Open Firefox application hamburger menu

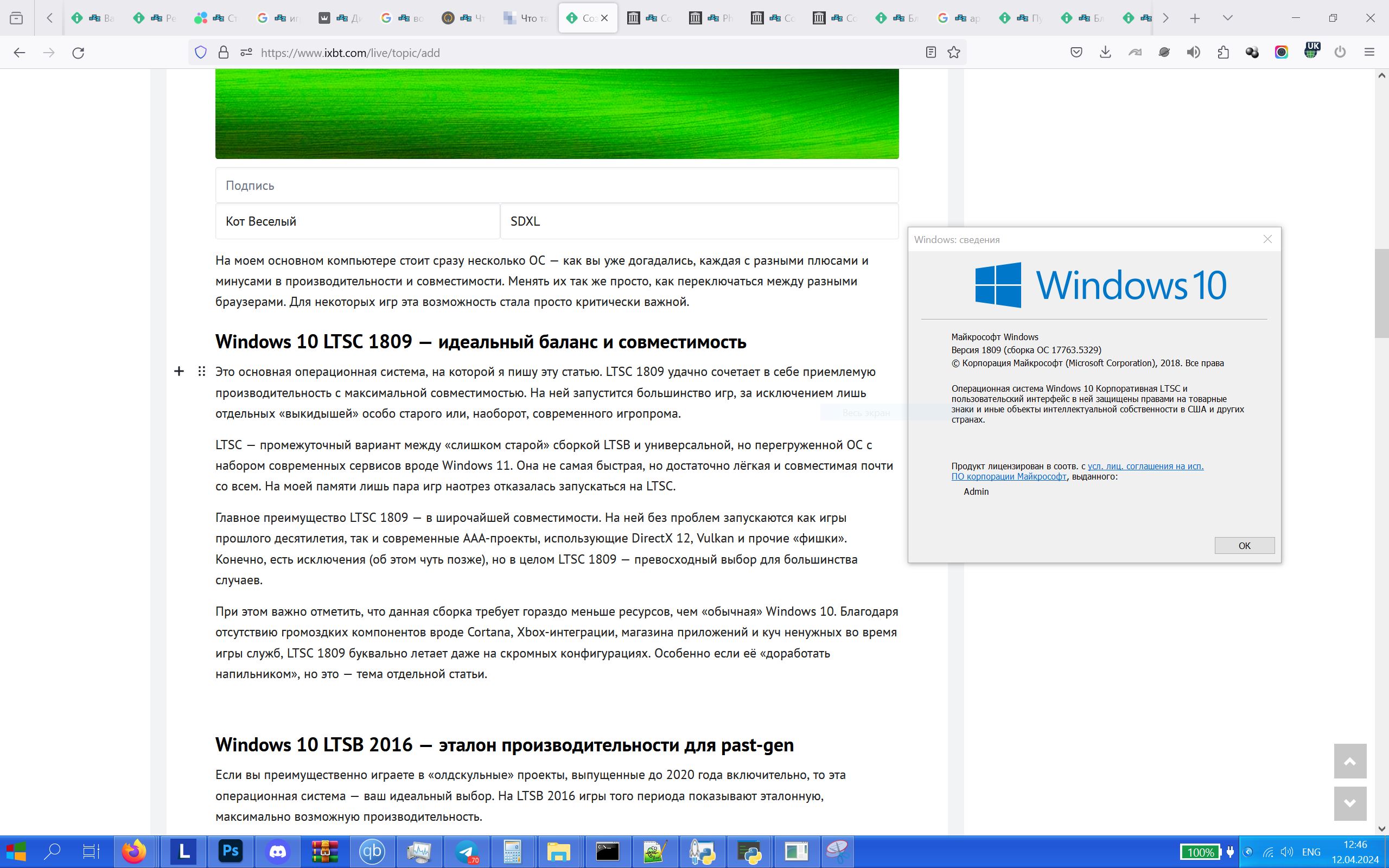point(1369,52)
